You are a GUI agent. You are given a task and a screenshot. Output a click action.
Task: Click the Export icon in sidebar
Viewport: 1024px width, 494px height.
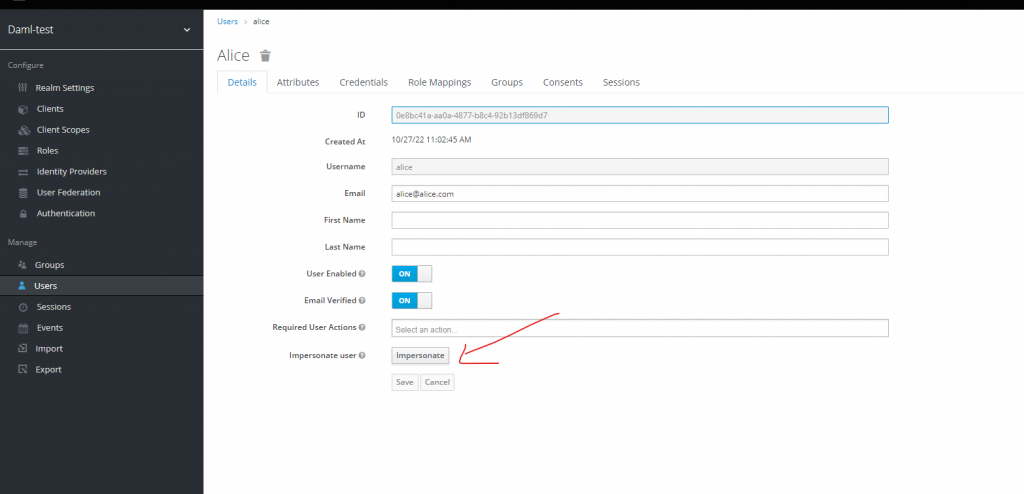click(23, 369)
